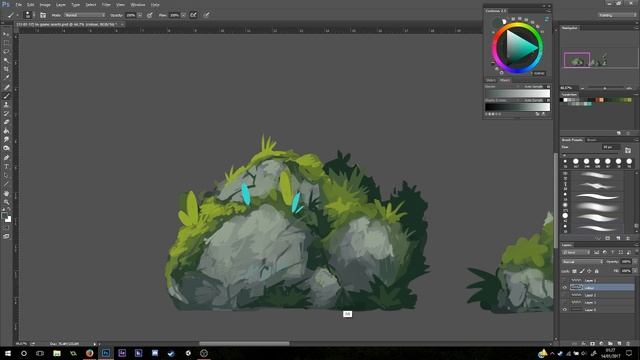
Task: Select the Eraser tool
Action: point(6,122)
